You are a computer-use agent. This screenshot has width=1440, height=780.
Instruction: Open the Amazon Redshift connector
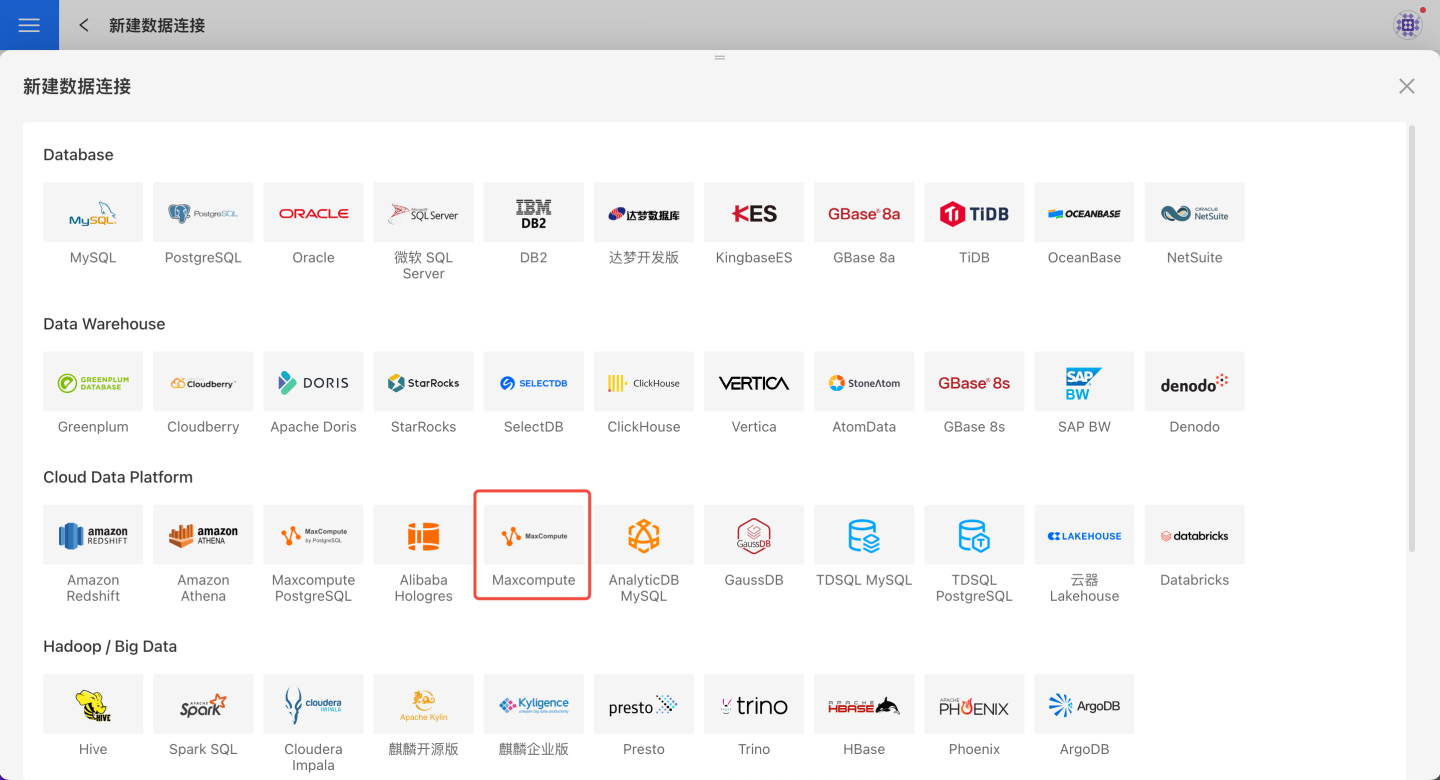click(x=93, y=536)
